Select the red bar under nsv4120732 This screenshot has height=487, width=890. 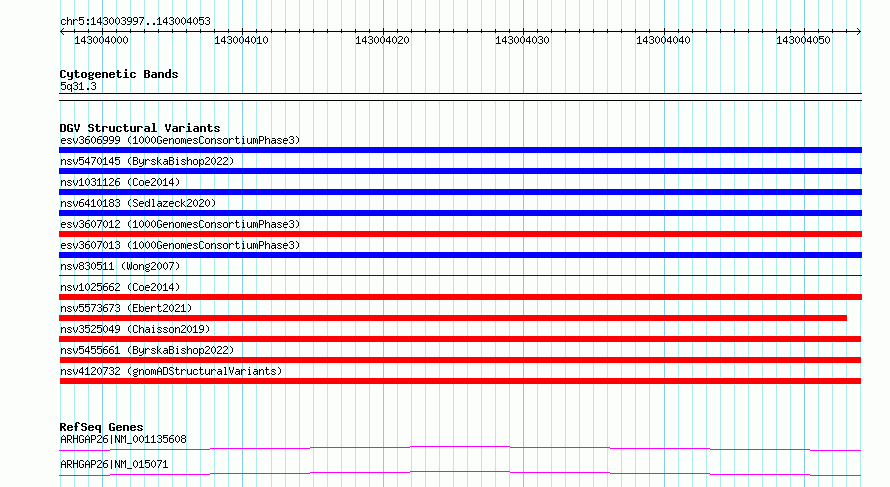[x=460, y=381]
